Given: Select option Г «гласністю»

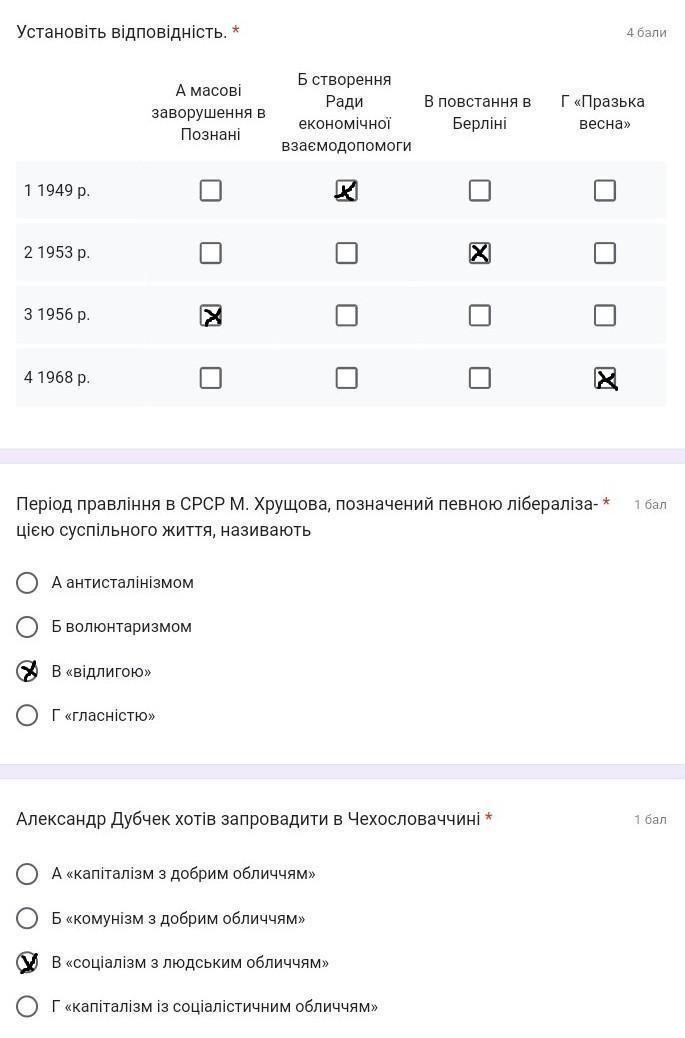Looking at the screenshot, I should 28,715.
